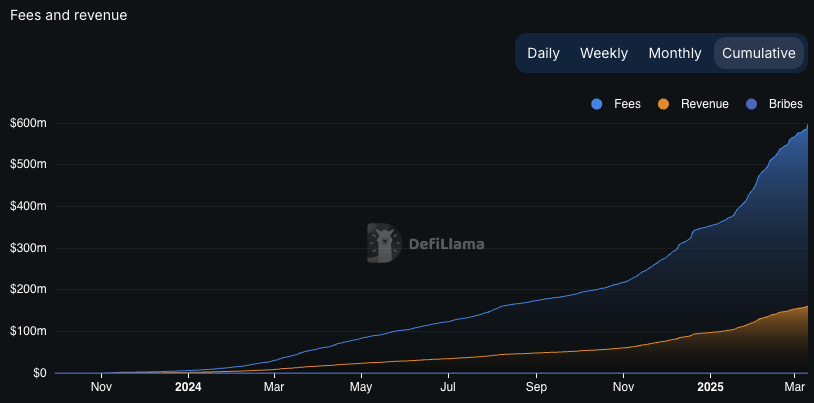Click the orange Revenue legend dot
The height and width of the screenshot is (403, 814).
pyautogui.click(x=663, y=104)
